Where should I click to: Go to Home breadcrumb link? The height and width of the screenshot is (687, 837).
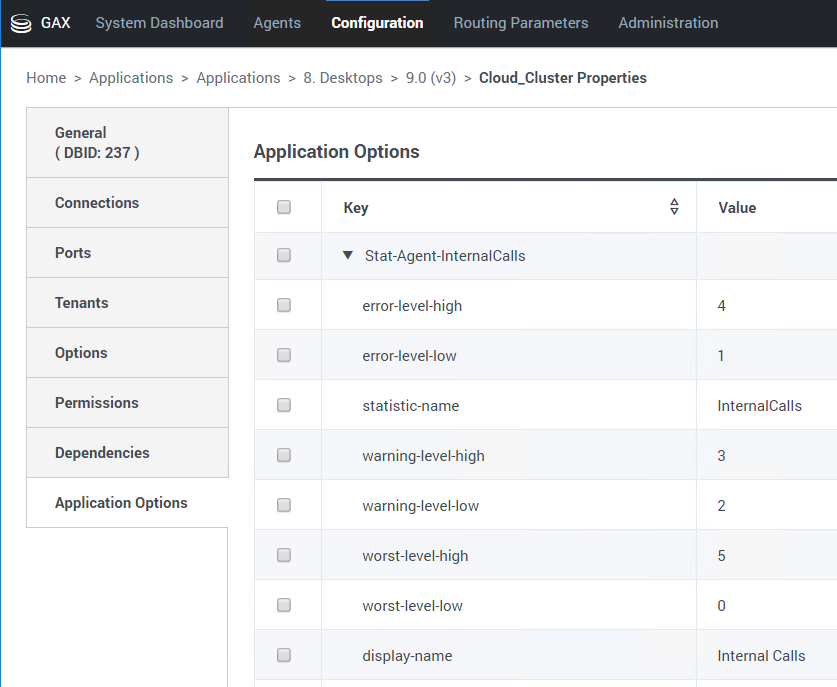point(46,78)
